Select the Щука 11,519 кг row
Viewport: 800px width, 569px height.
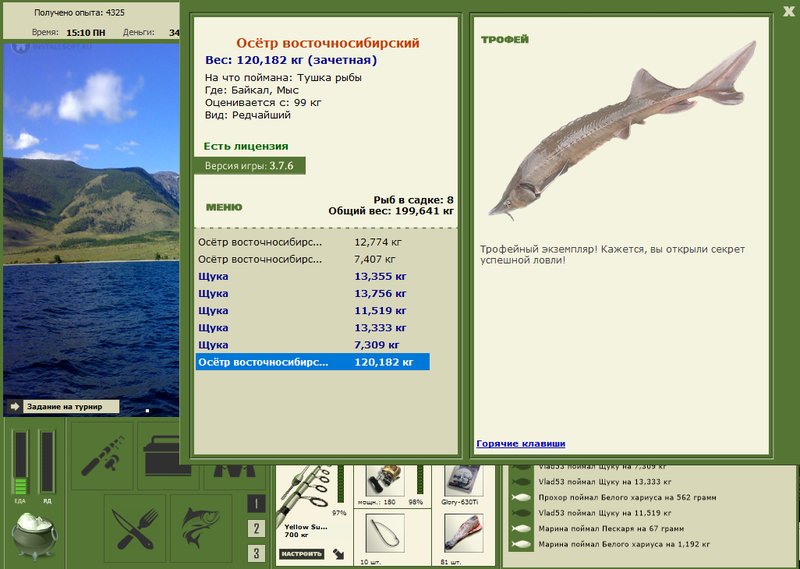pos(312,311)
